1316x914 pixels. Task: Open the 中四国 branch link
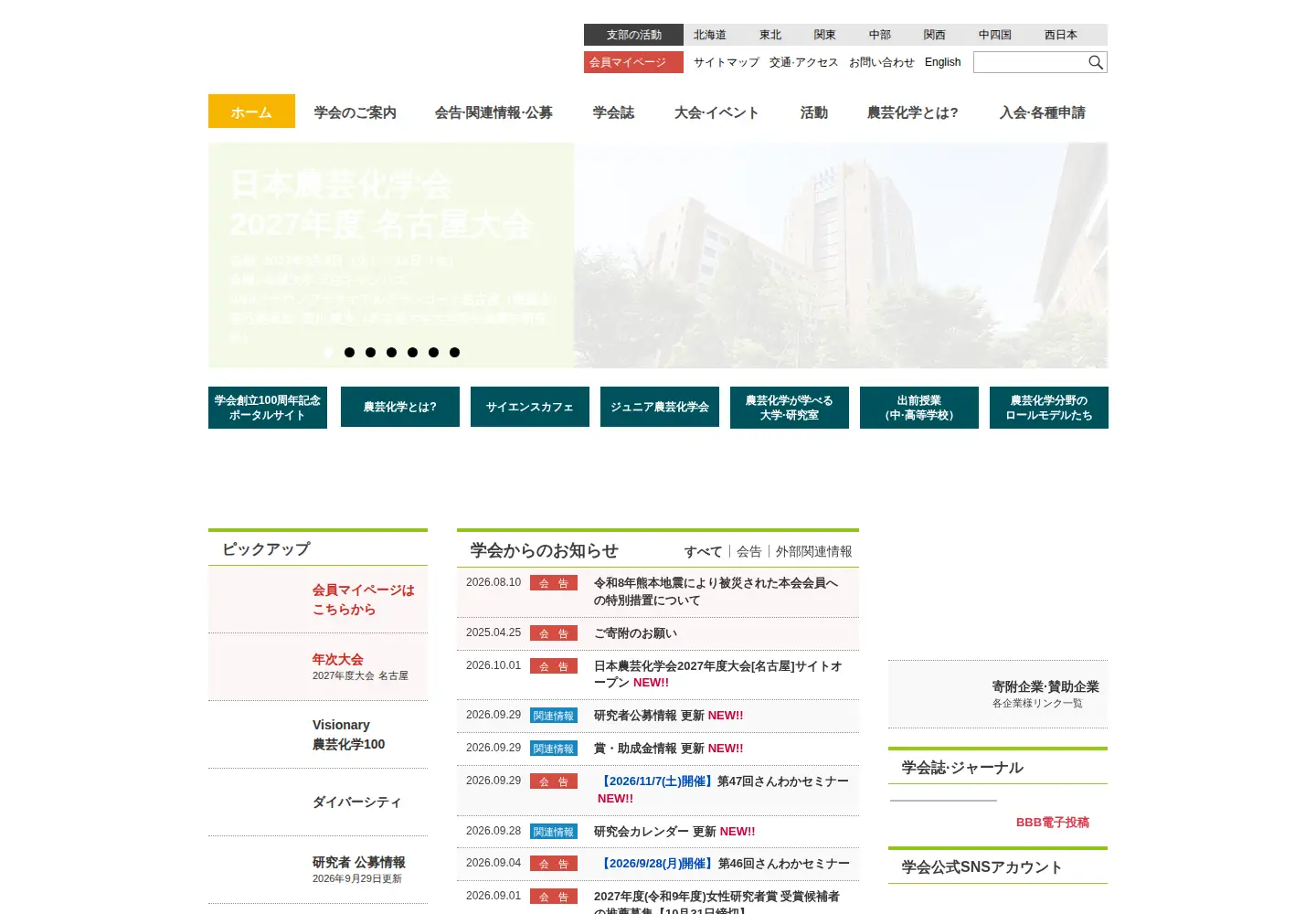coord(995,35)
